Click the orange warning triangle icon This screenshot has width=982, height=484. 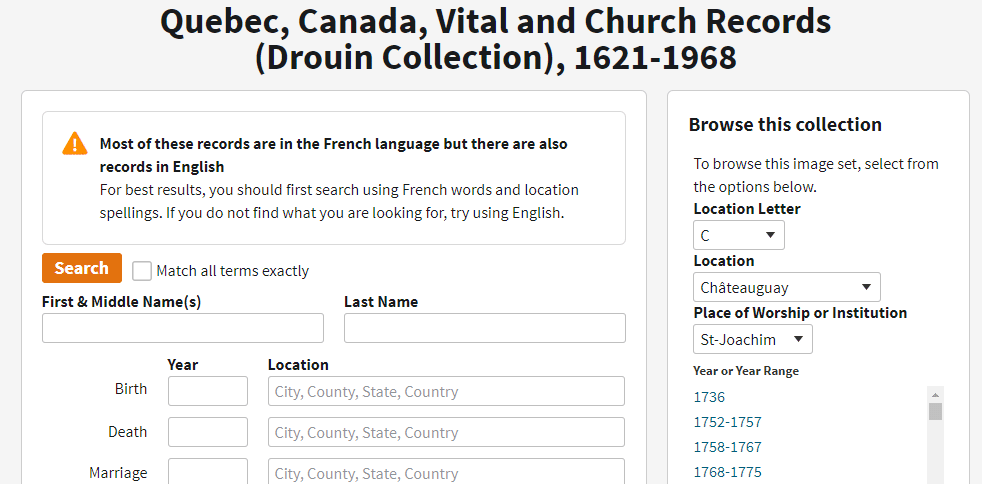pyautogui.click(x=75, y=144)
